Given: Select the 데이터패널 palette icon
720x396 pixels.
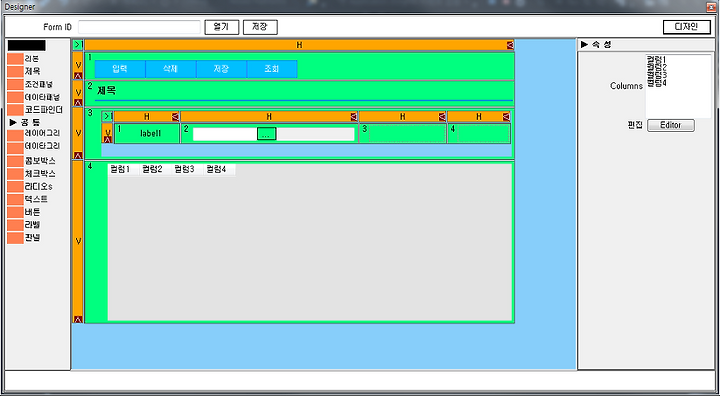Looking at the screenshot, I should (x=15, y=97).
